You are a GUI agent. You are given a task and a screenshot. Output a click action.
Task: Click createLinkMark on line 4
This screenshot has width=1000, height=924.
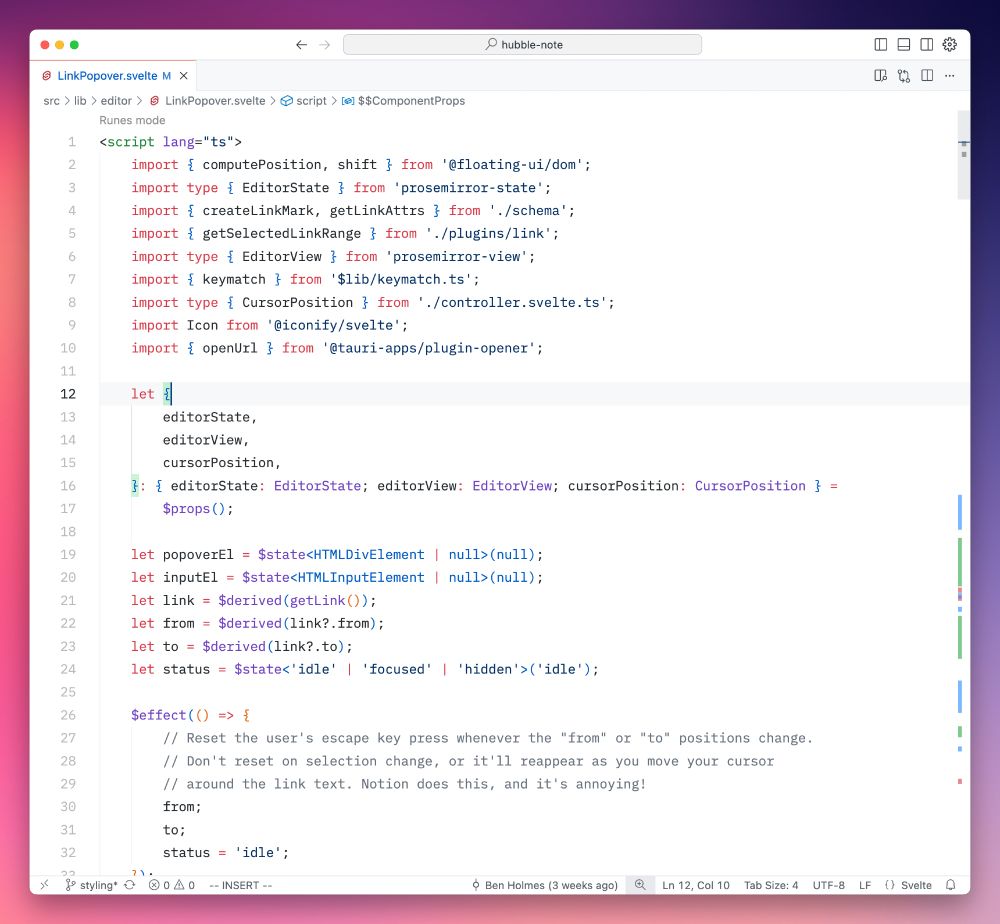(258, 210)
